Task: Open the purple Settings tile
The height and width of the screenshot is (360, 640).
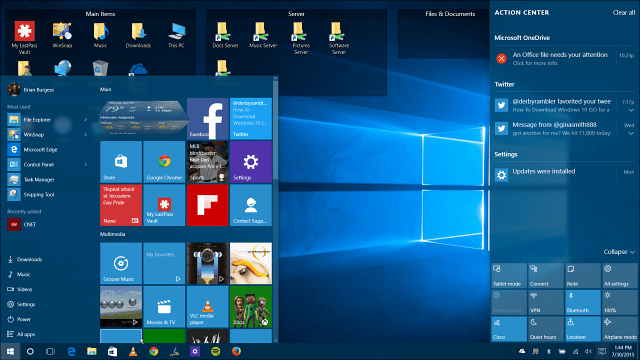Action: coord(251,162)
